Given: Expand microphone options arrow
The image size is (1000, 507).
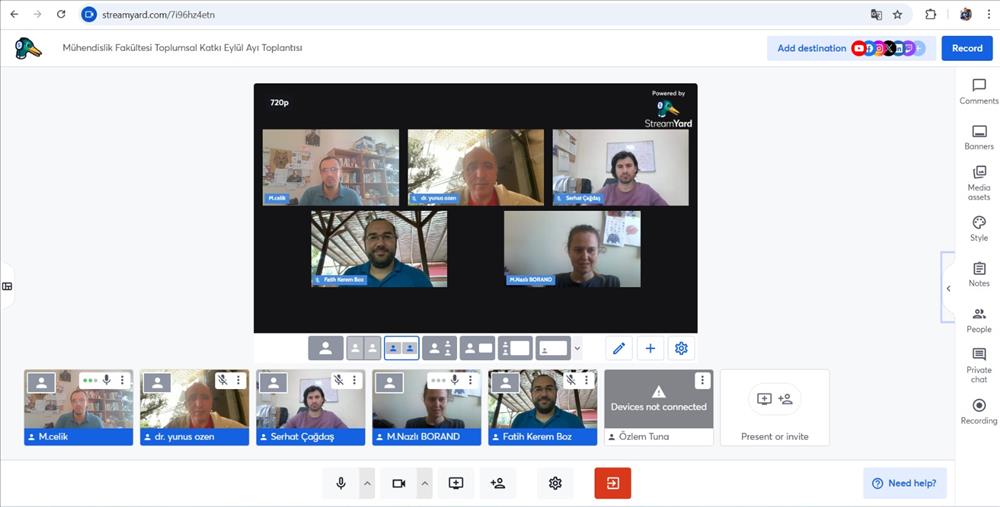Looking at the screenshot, I should pyautogui.click(x=367, y=483).
